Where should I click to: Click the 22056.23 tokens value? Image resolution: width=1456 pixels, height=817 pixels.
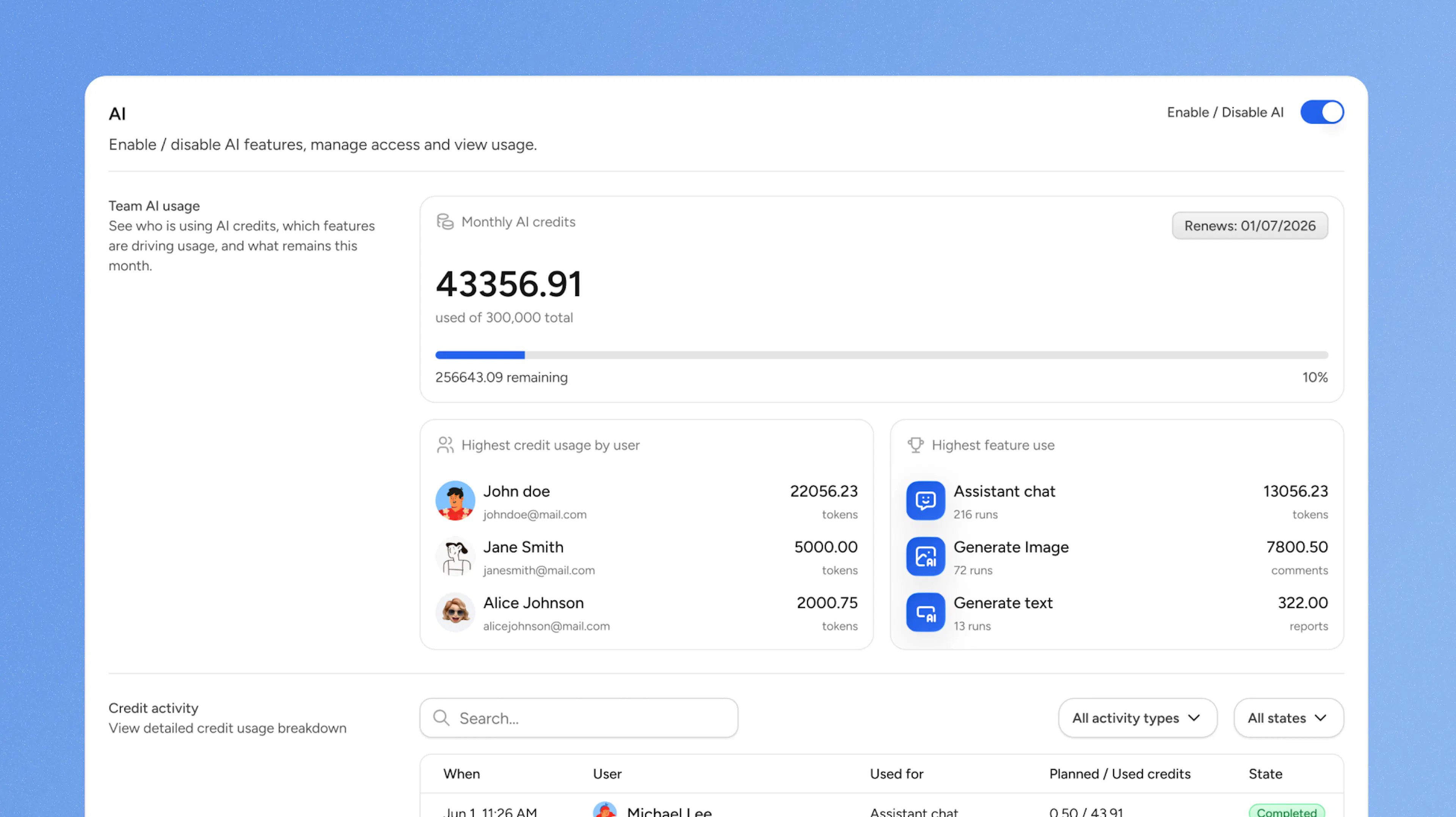click(x=824, y=492)
